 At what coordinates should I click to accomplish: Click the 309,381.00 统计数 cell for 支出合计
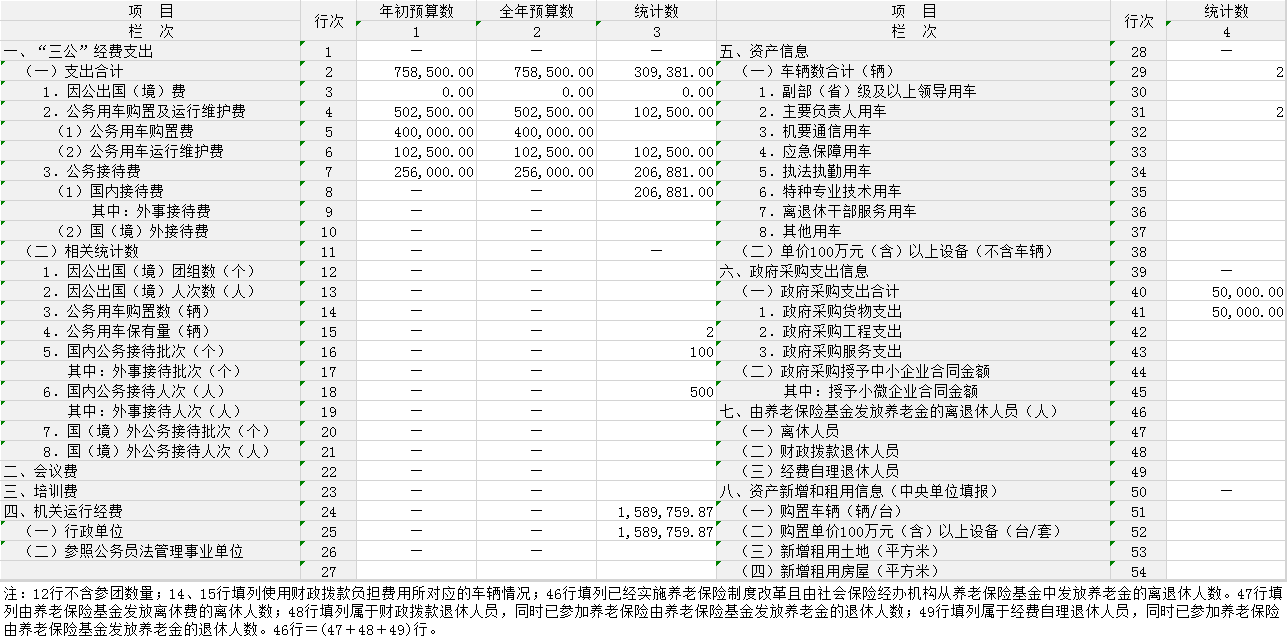(x=656, y=72)
